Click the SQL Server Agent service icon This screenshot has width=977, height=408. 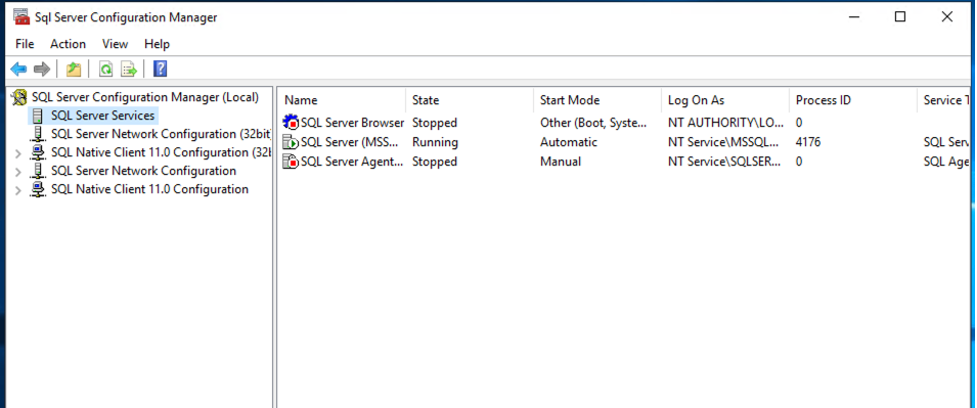pos(290,161)
